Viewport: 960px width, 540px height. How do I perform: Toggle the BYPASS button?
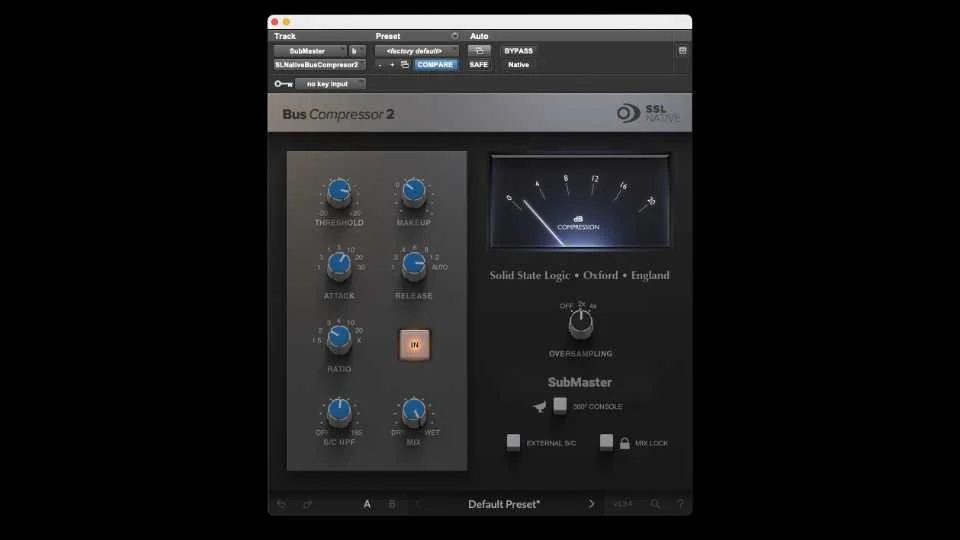[518, 51]
